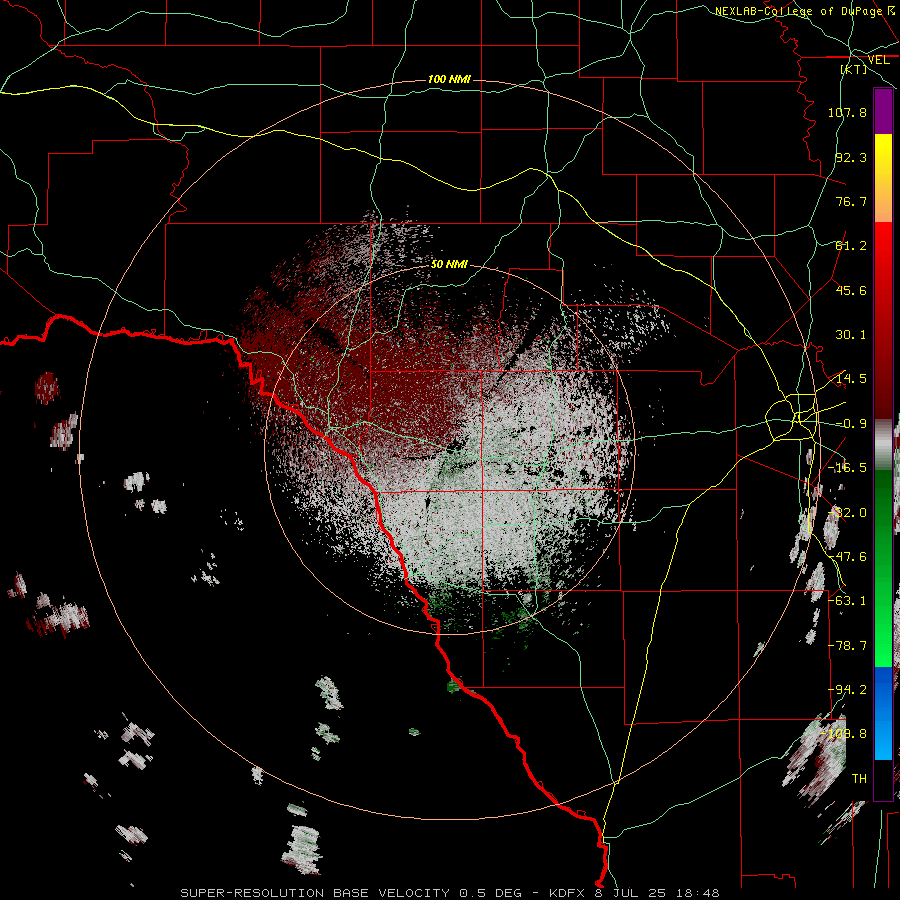Pick the blue segment of color bar

click(x=883, y=713)
